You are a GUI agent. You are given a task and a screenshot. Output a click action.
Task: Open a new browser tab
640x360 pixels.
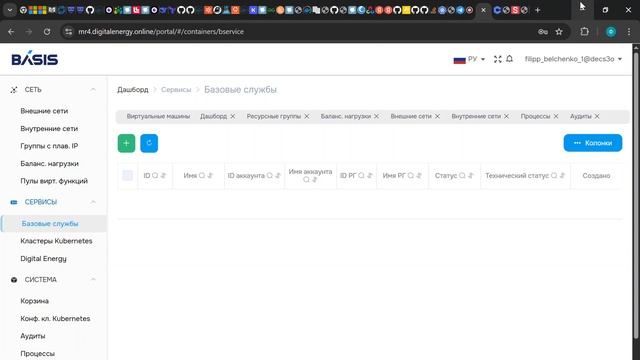point(538,10)
